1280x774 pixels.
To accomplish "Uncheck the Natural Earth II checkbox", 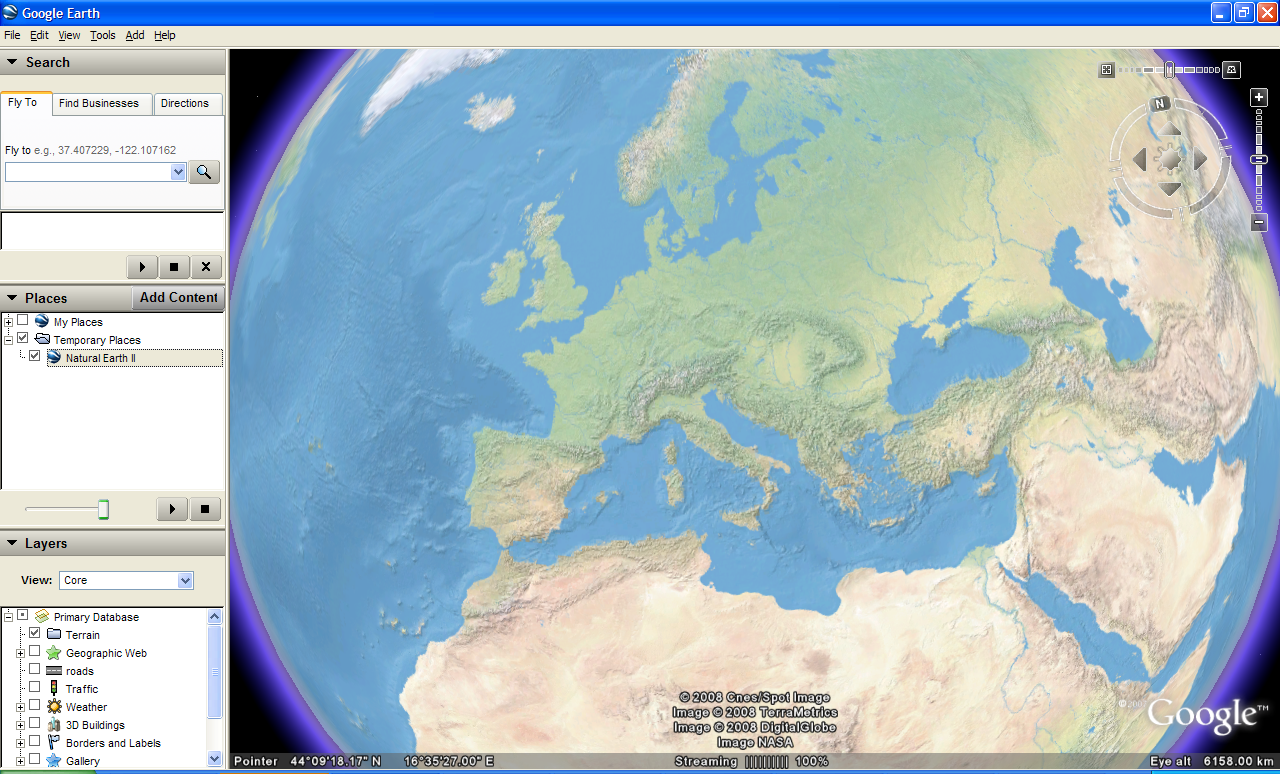I will click(x=35, y=356).
